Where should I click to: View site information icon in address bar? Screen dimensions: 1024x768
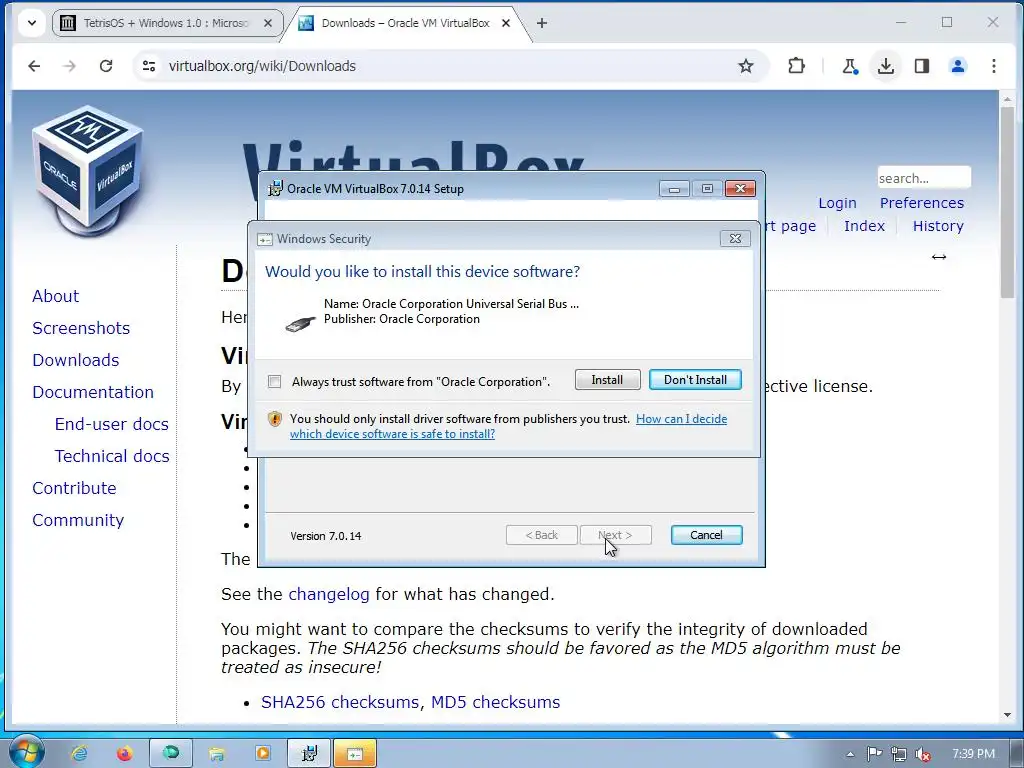[149, 66]
